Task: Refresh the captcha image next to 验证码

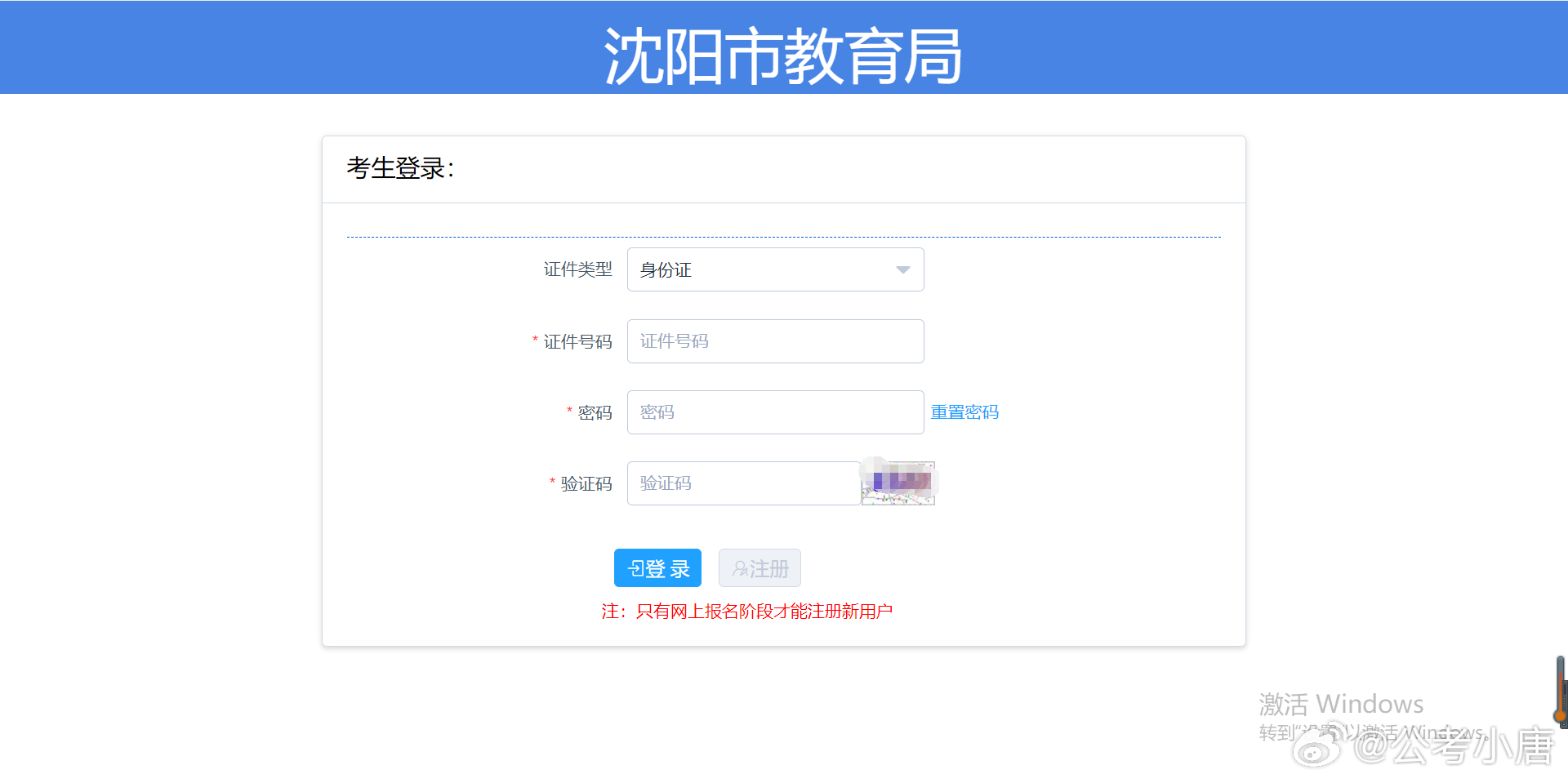Action: point(898,483)
